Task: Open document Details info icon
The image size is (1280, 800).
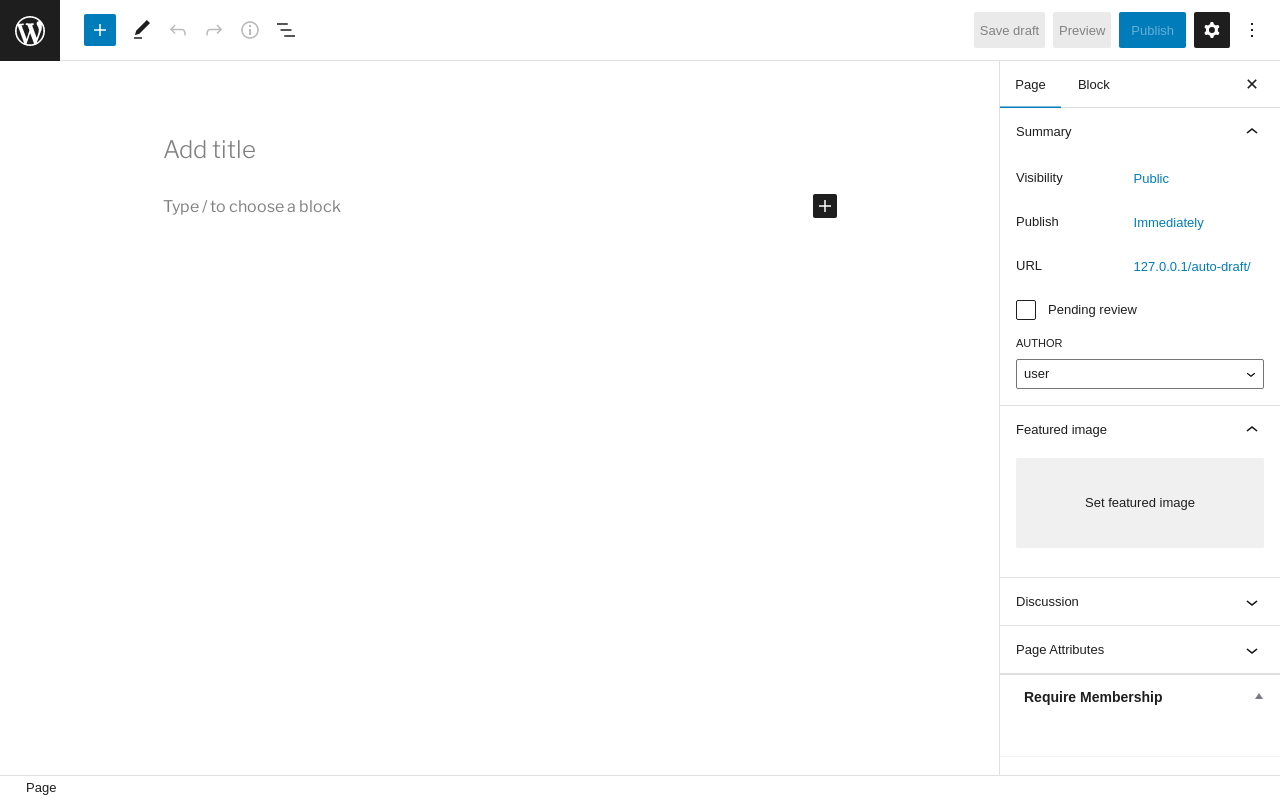Action: 250,30
